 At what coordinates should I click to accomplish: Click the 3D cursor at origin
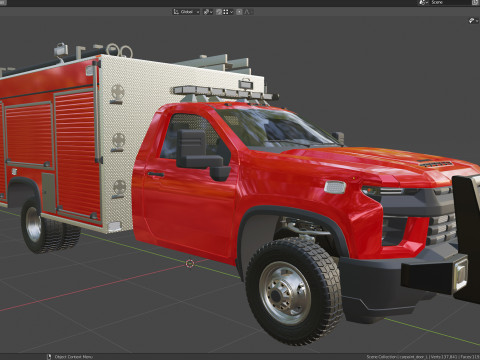coord(190,264)
